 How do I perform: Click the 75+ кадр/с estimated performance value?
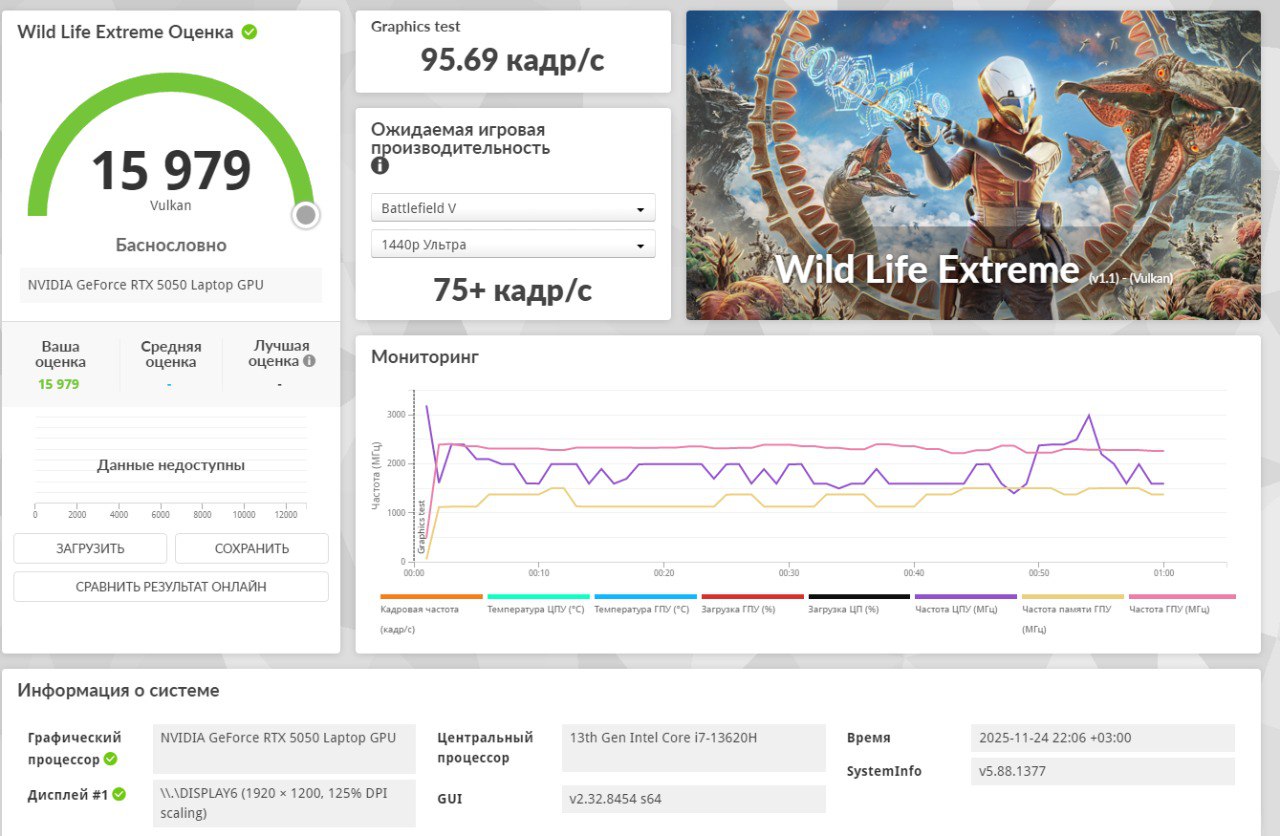[x=513, y=290]
